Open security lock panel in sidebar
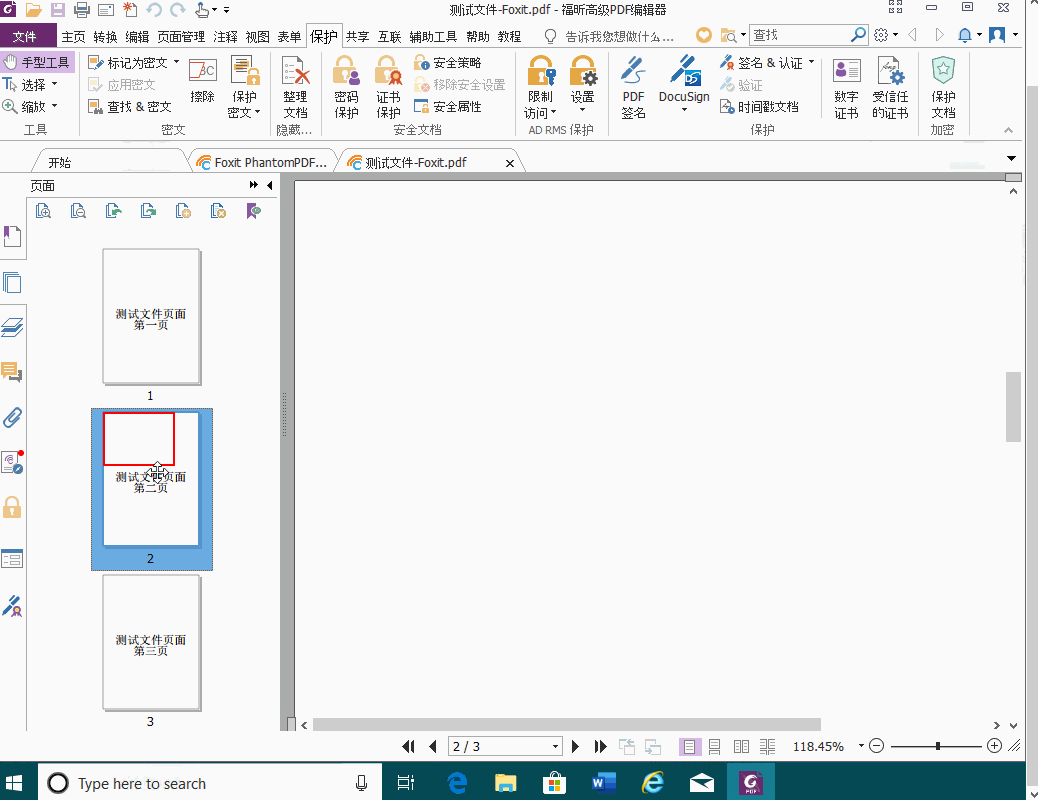Viewport: 1038px width, 800px height. (x=12, y=507)
